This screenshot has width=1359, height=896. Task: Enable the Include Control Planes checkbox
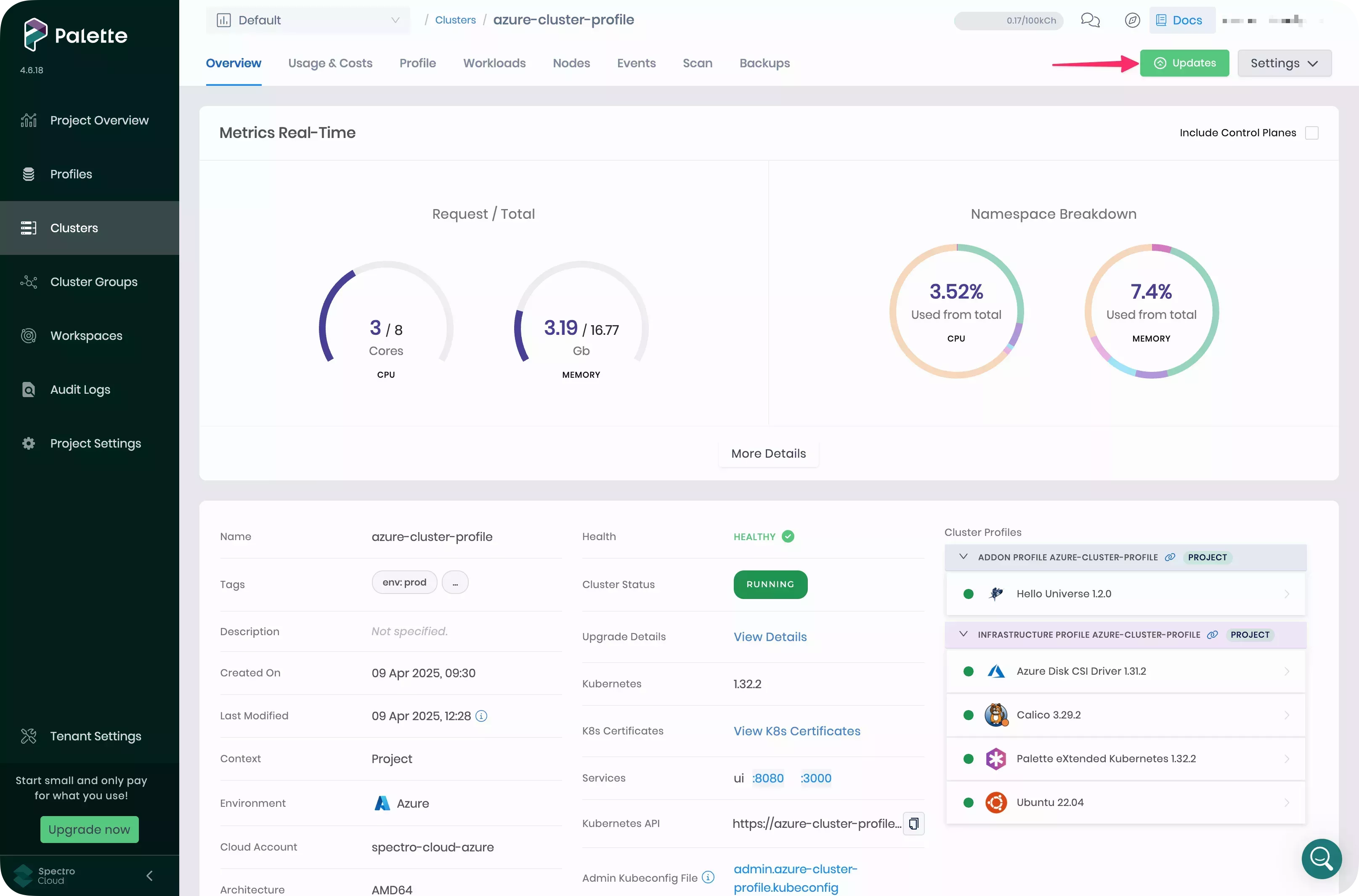coord(1312,132)
